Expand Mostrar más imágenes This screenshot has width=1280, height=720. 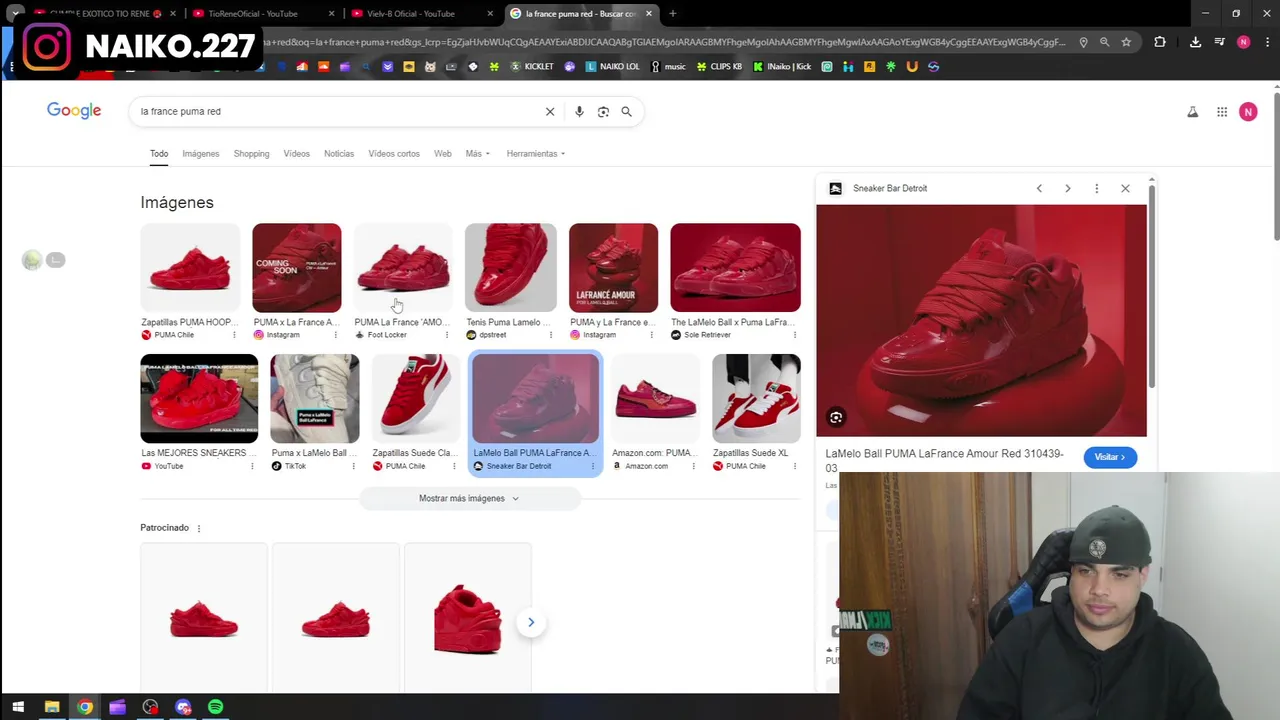click(x=469, y=498)
